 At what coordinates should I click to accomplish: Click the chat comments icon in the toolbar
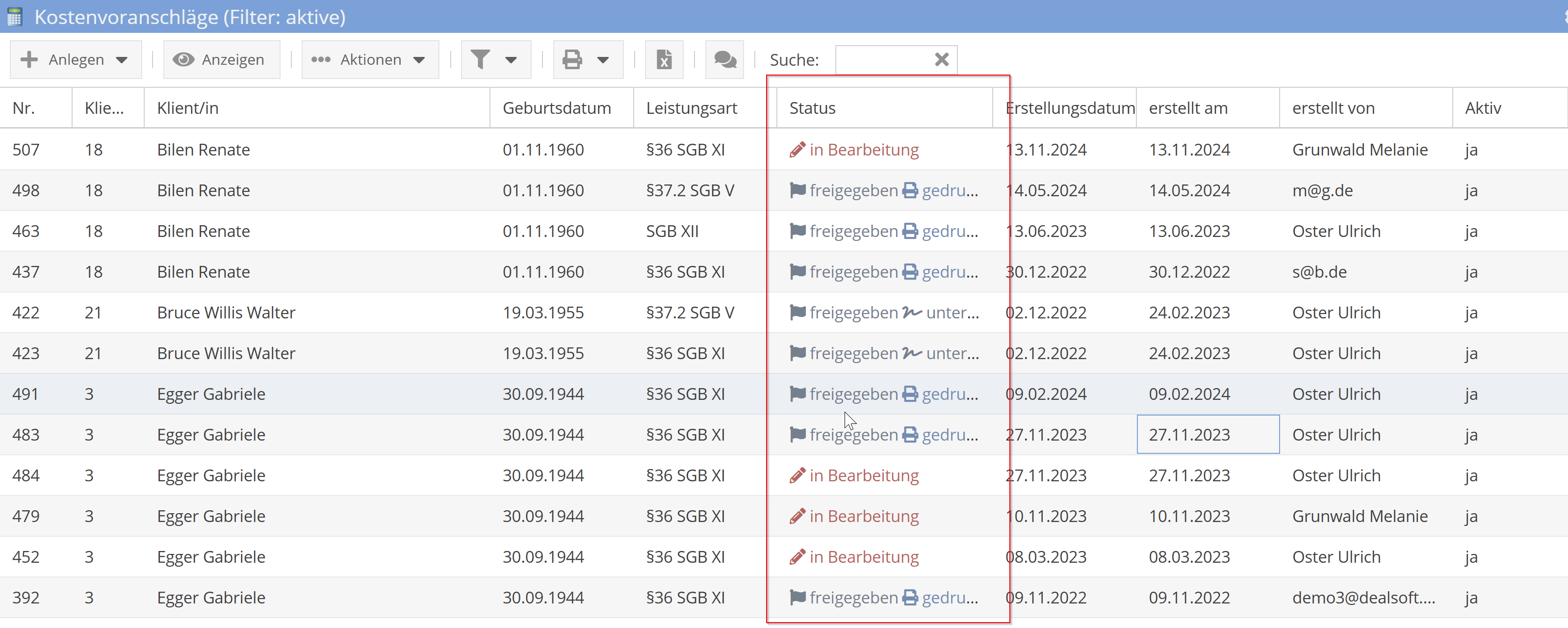724,60
